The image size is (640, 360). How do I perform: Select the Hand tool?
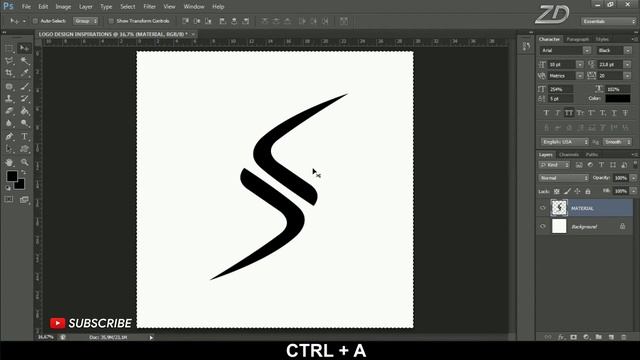point(9,162)
